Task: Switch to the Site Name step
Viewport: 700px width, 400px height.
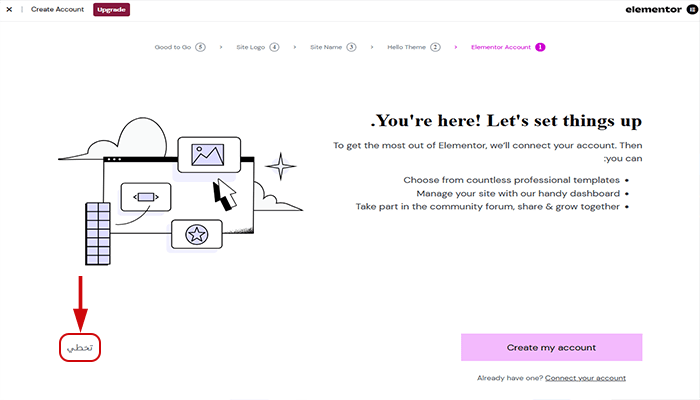Action: [327, 46]
